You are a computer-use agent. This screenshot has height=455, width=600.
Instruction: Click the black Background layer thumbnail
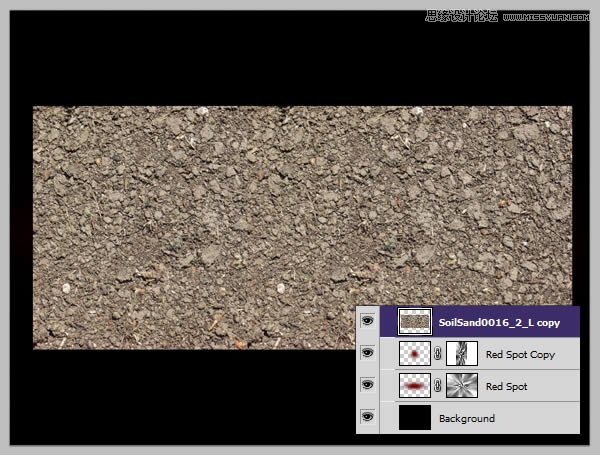click(x=414, y=418)
